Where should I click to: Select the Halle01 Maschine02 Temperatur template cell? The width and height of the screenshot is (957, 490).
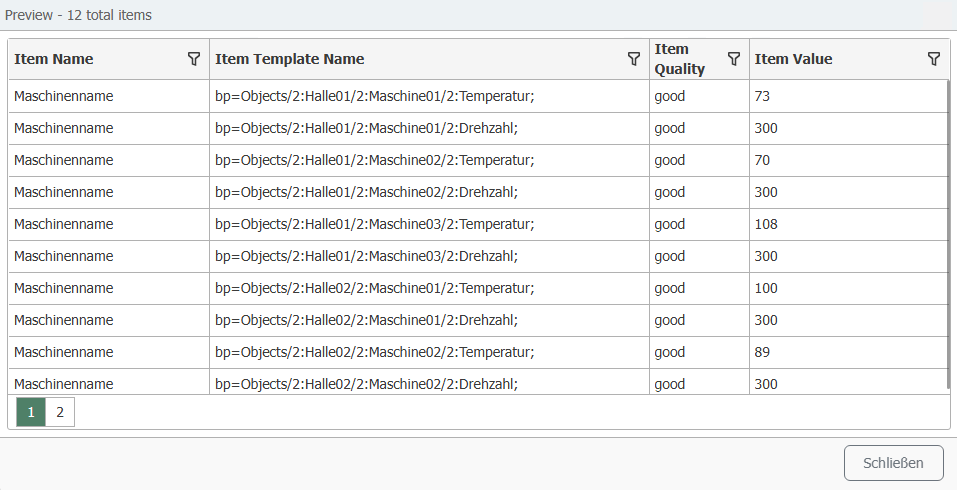pos(375,160)
